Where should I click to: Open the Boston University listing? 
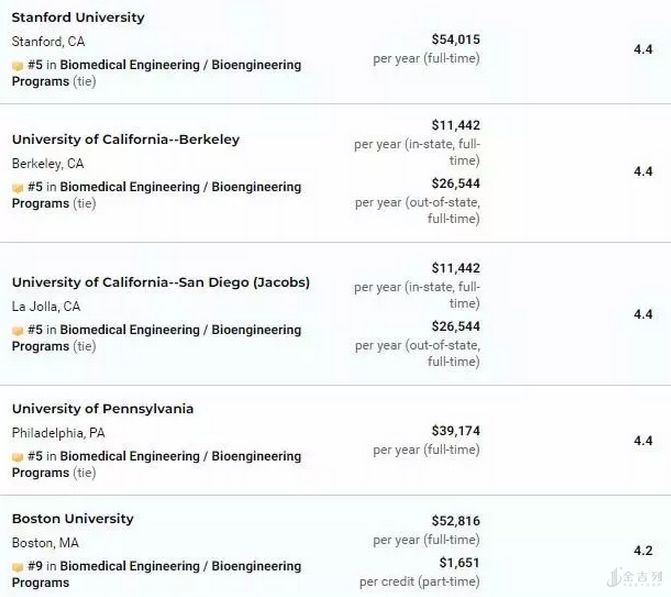(72, 518)
